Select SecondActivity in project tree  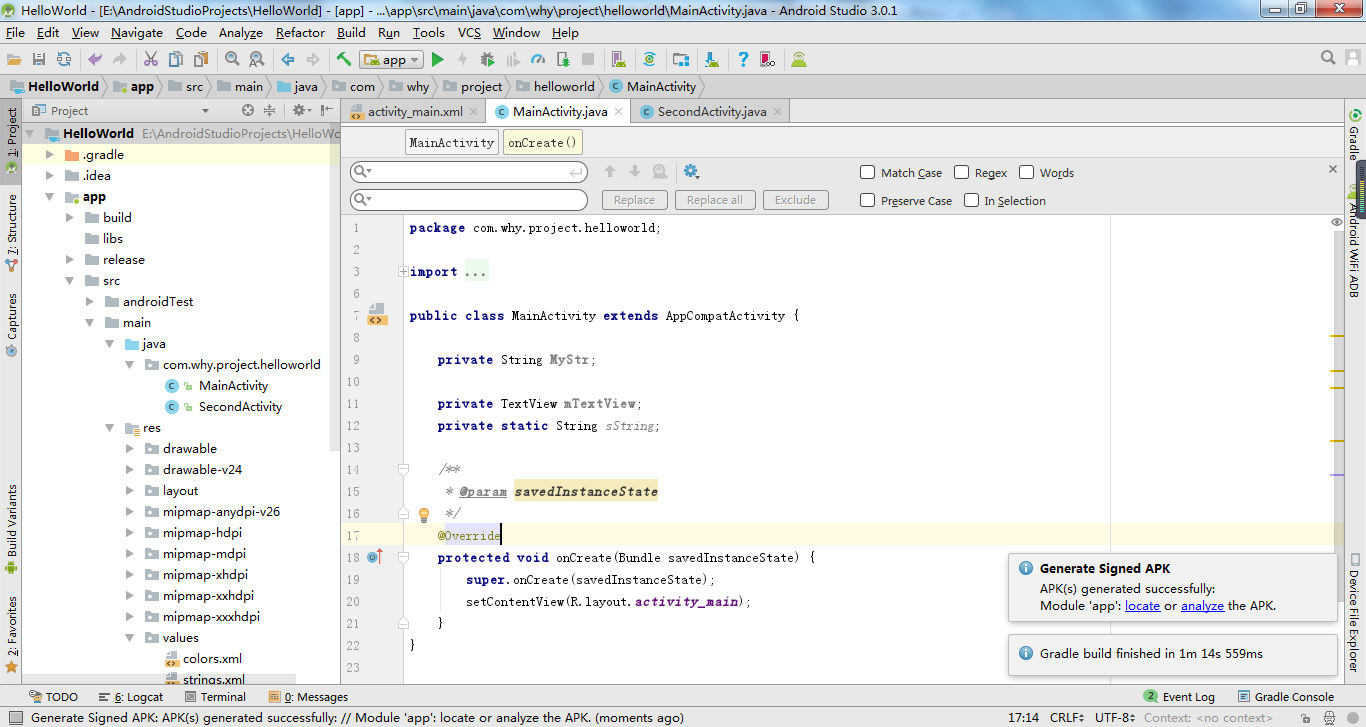coord(240,407)
